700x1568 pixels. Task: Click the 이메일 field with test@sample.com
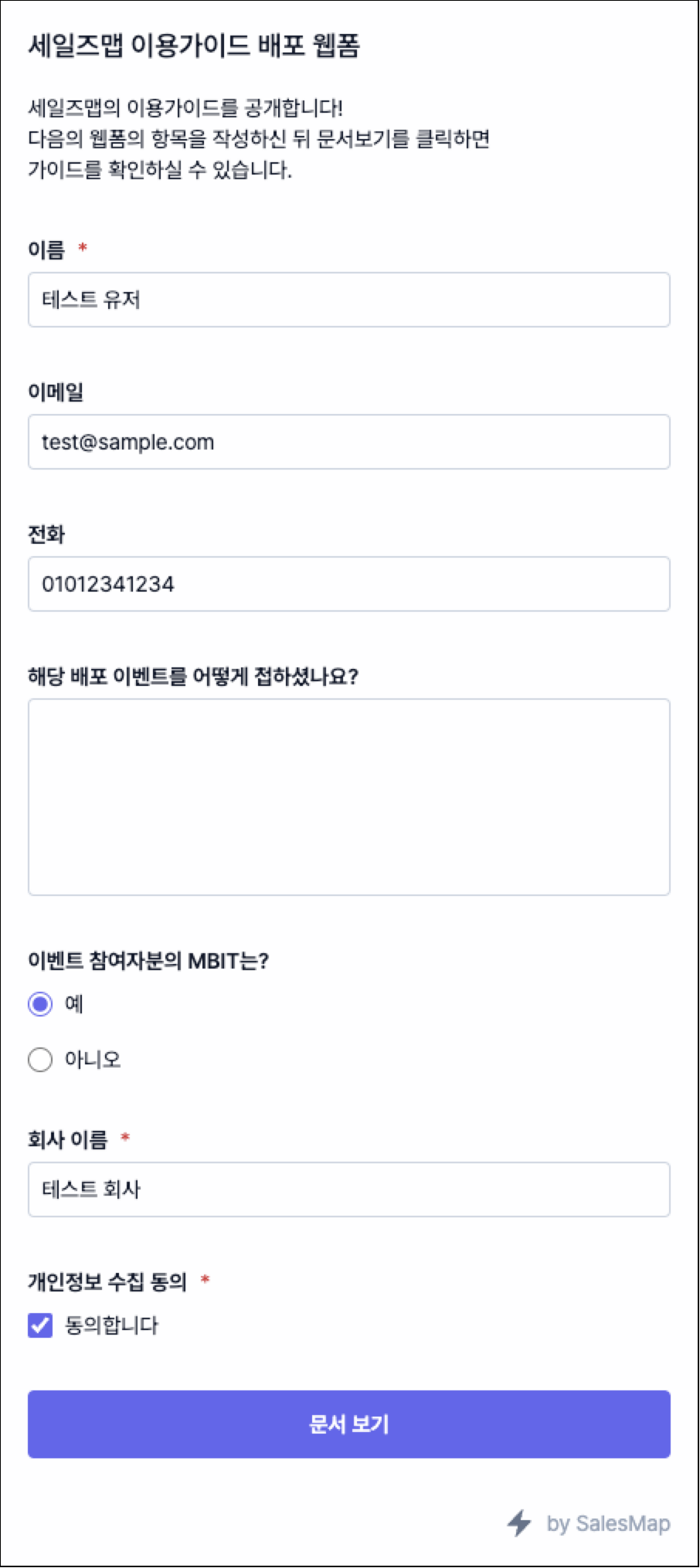point(348,442)
